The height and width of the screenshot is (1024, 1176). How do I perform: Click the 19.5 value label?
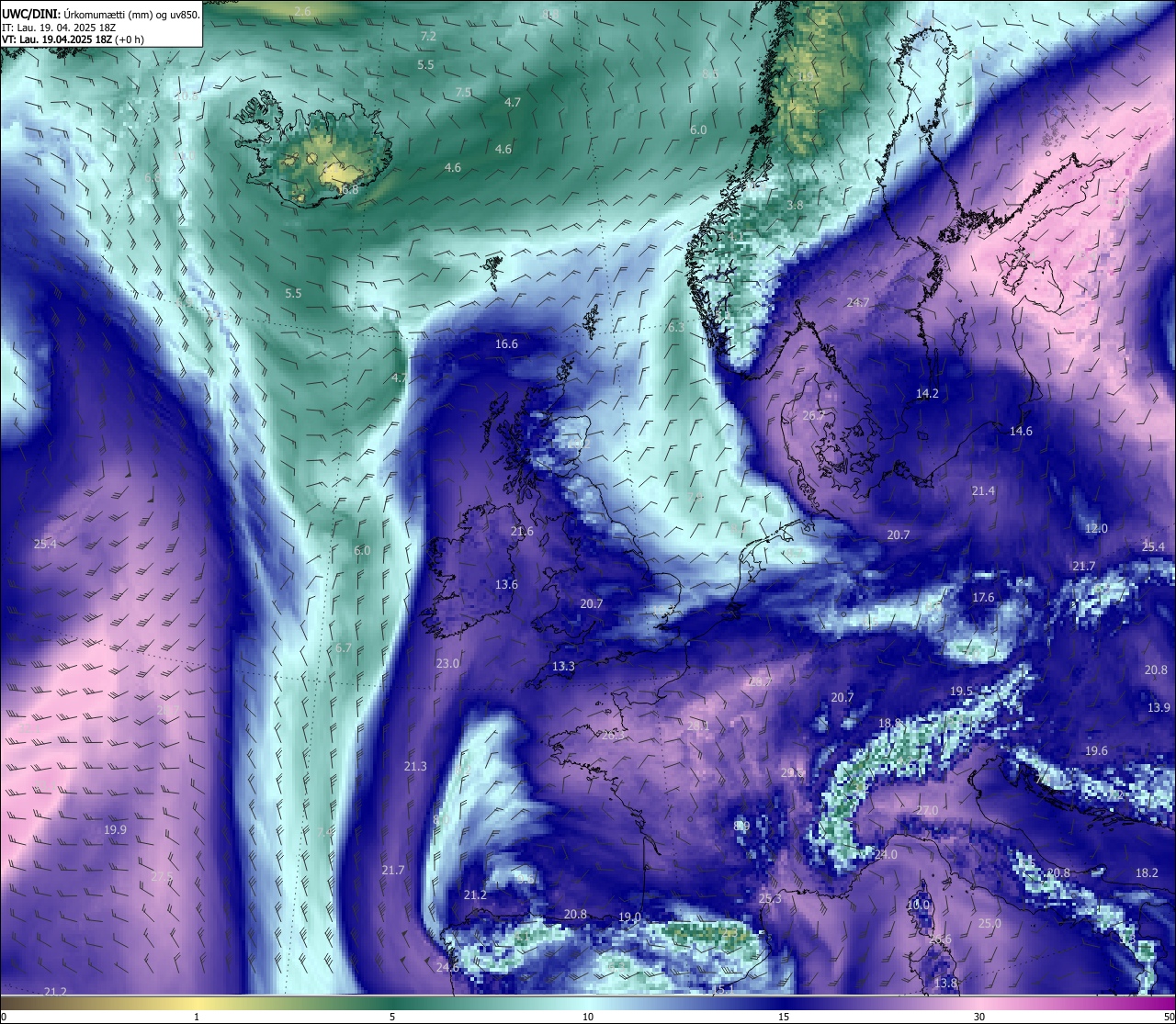[x=961, y=691]
